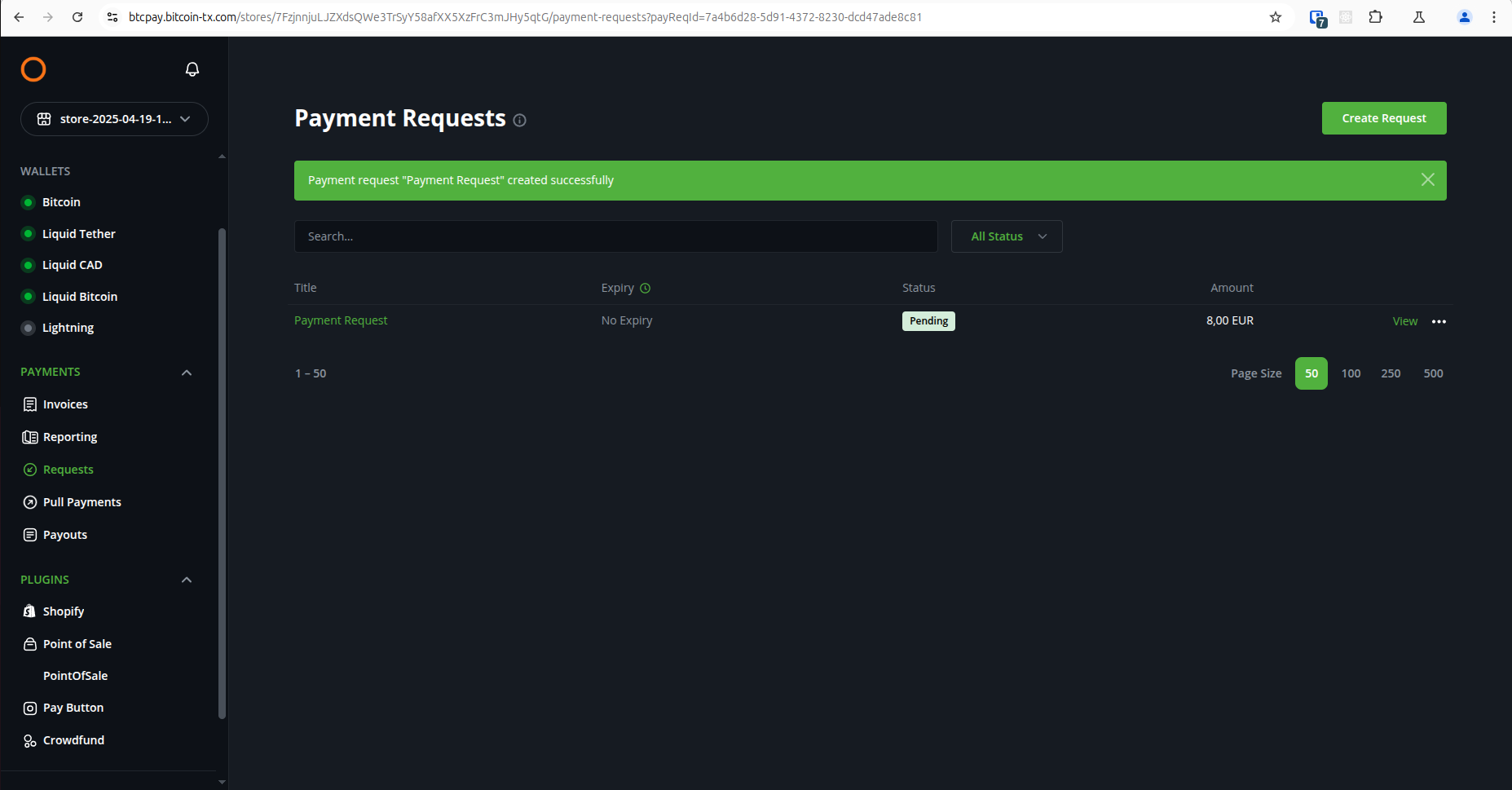1512x790 pixels.
Task: Click the Invoices icon in sidebar
Action: (x=30, y=404)
